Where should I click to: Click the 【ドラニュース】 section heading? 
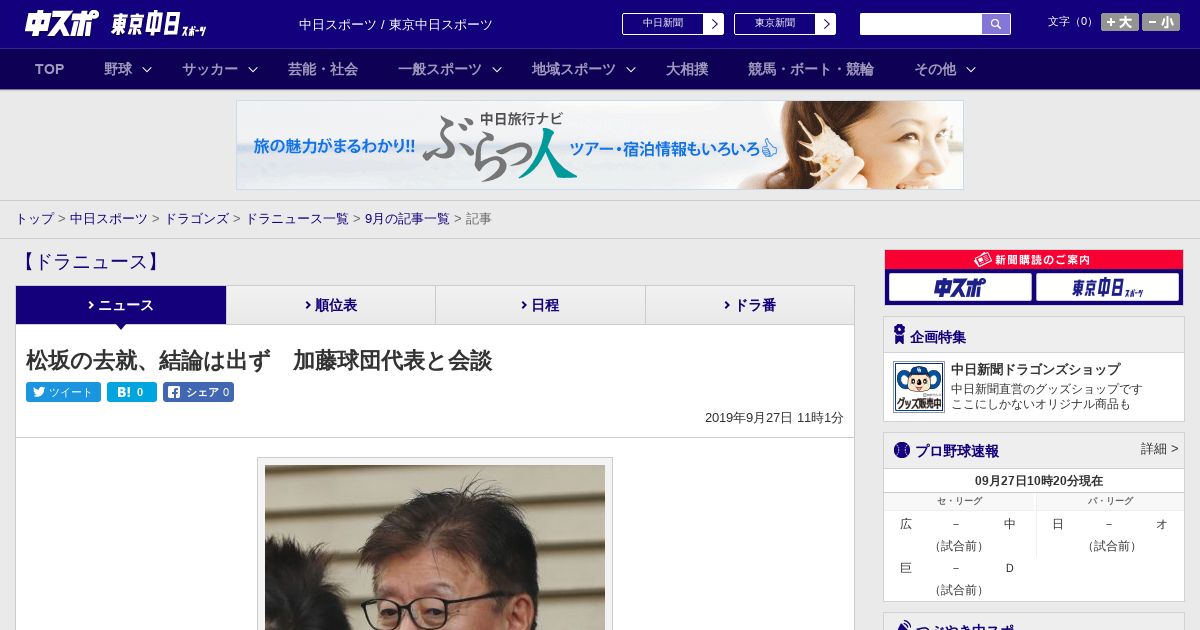90,262
